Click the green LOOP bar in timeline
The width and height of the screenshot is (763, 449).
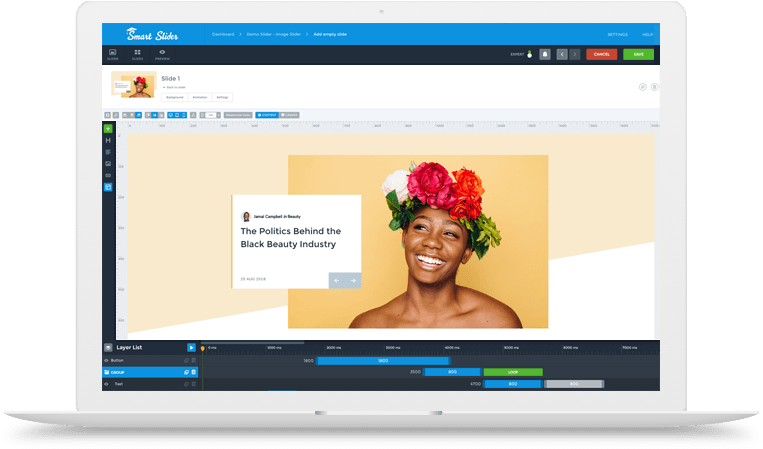click(x=513, y=372)
